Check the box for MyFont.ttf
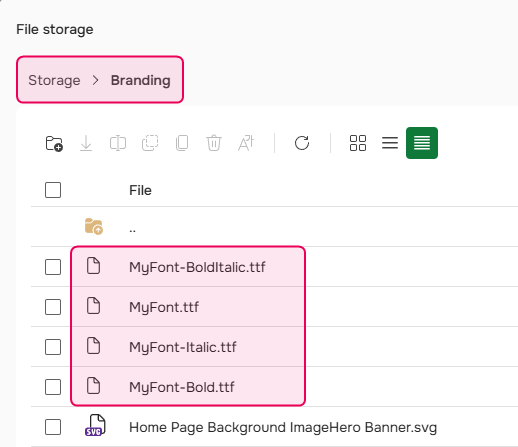The height and width of the screenshot is (447, 518). [53, 307]
